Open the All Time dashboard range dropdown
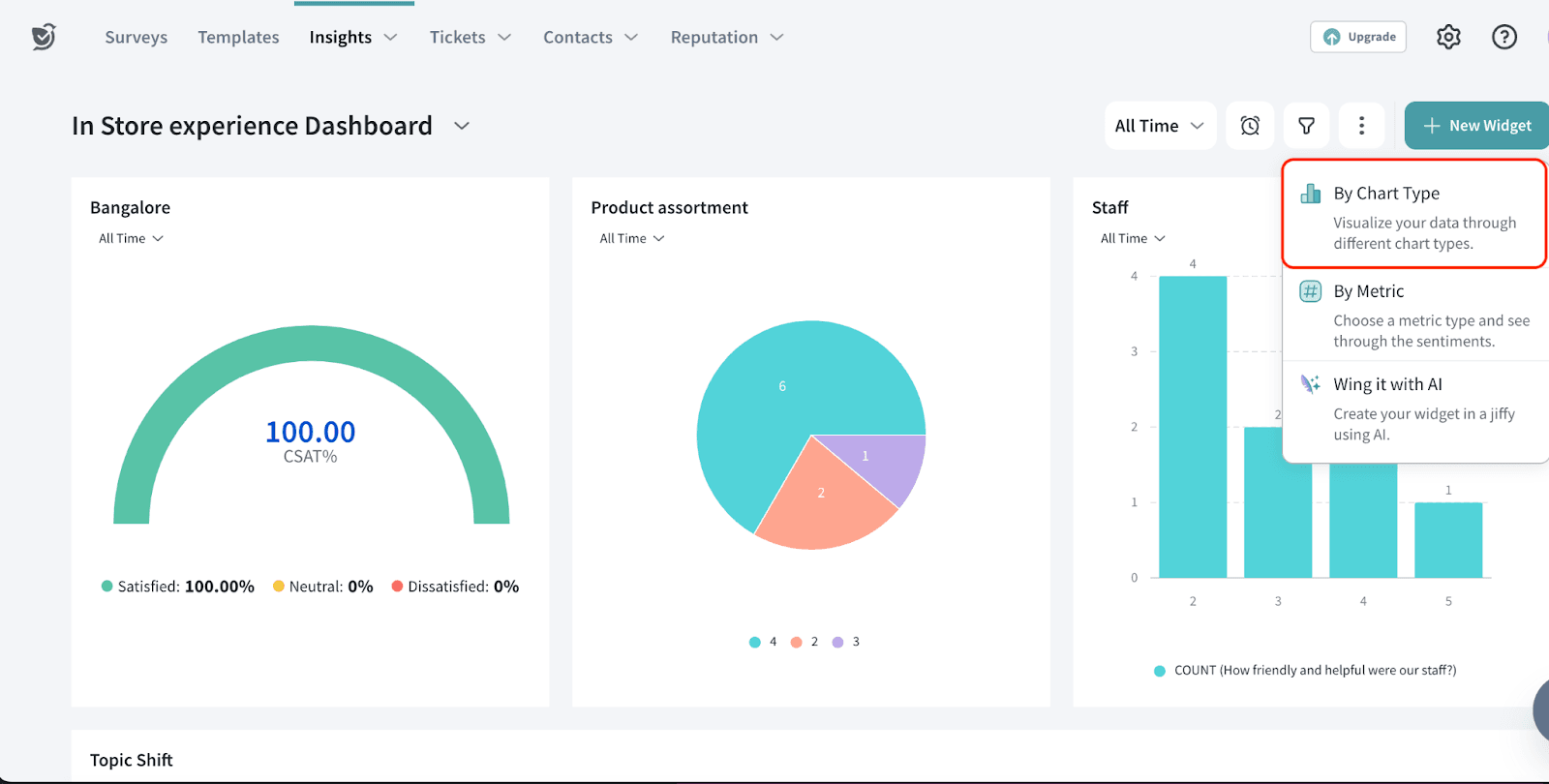This screenshot has height=784, width=1549. 1159,126
